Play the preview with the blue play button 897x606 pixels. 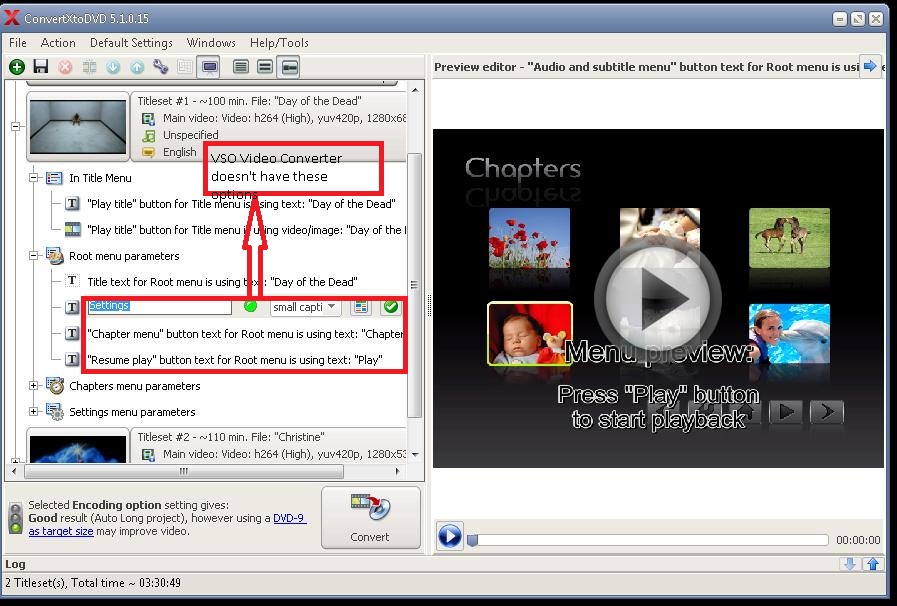[x=450, y=536]
